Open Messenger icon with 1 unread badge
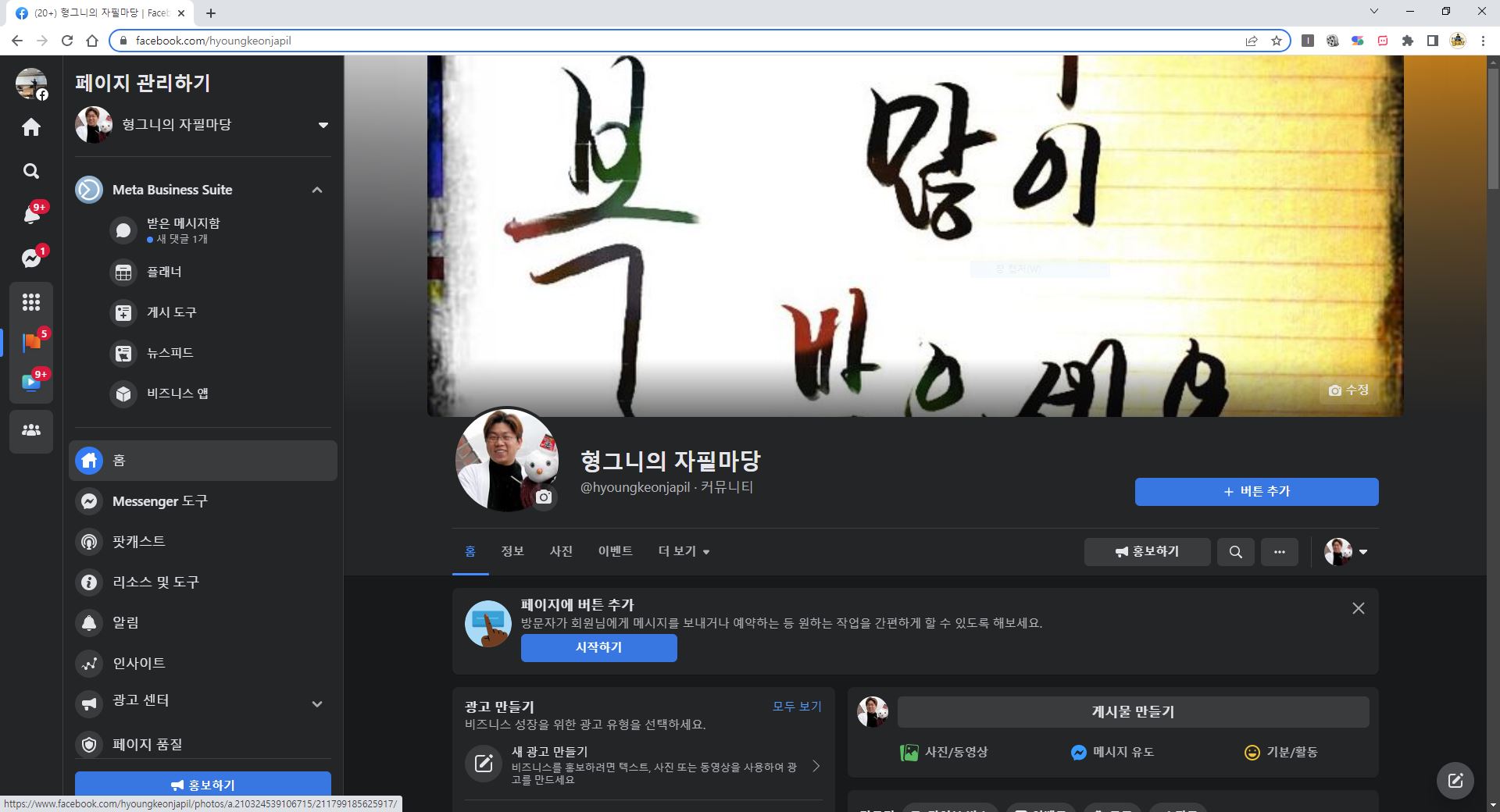This screenshot has width=1500, height=812. pos(31,258)
